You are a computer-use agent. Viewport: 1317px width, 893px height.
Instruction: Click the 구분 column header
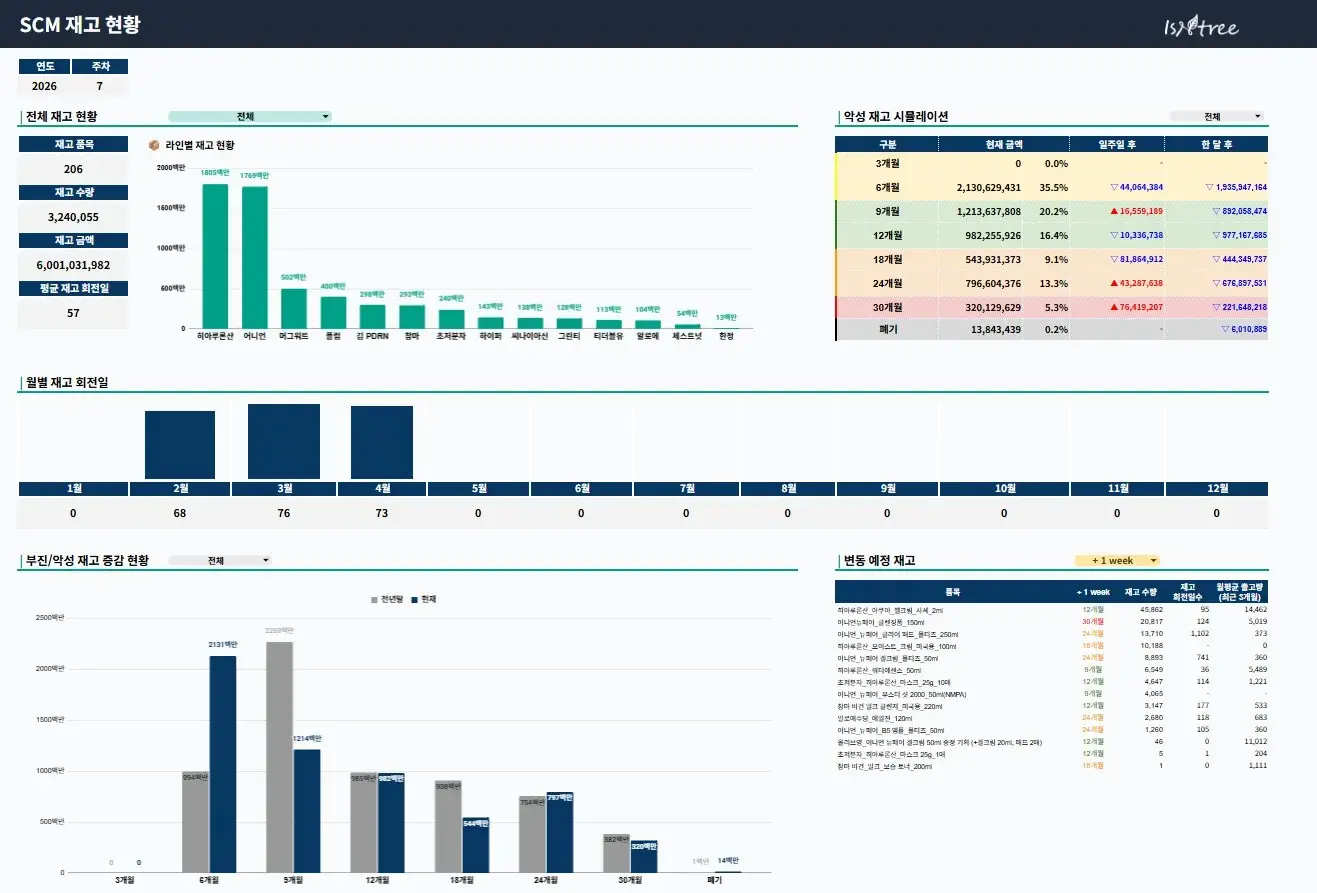click(888, 144)
